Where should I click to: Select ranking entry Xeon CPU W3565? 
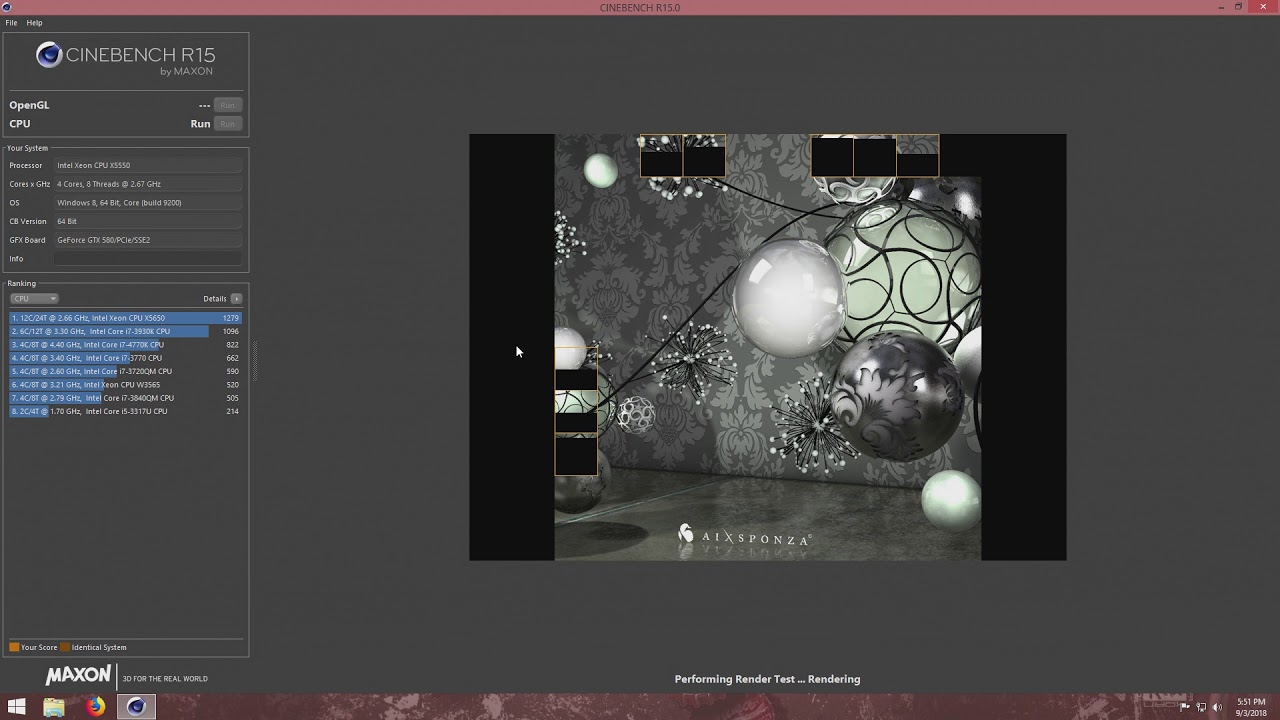[x=125, y=385]
